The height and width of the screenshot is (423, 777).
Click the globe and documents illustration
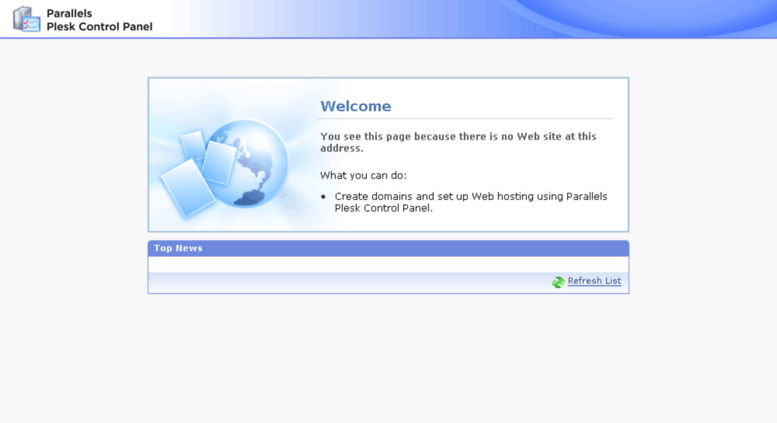click(224, 167)
